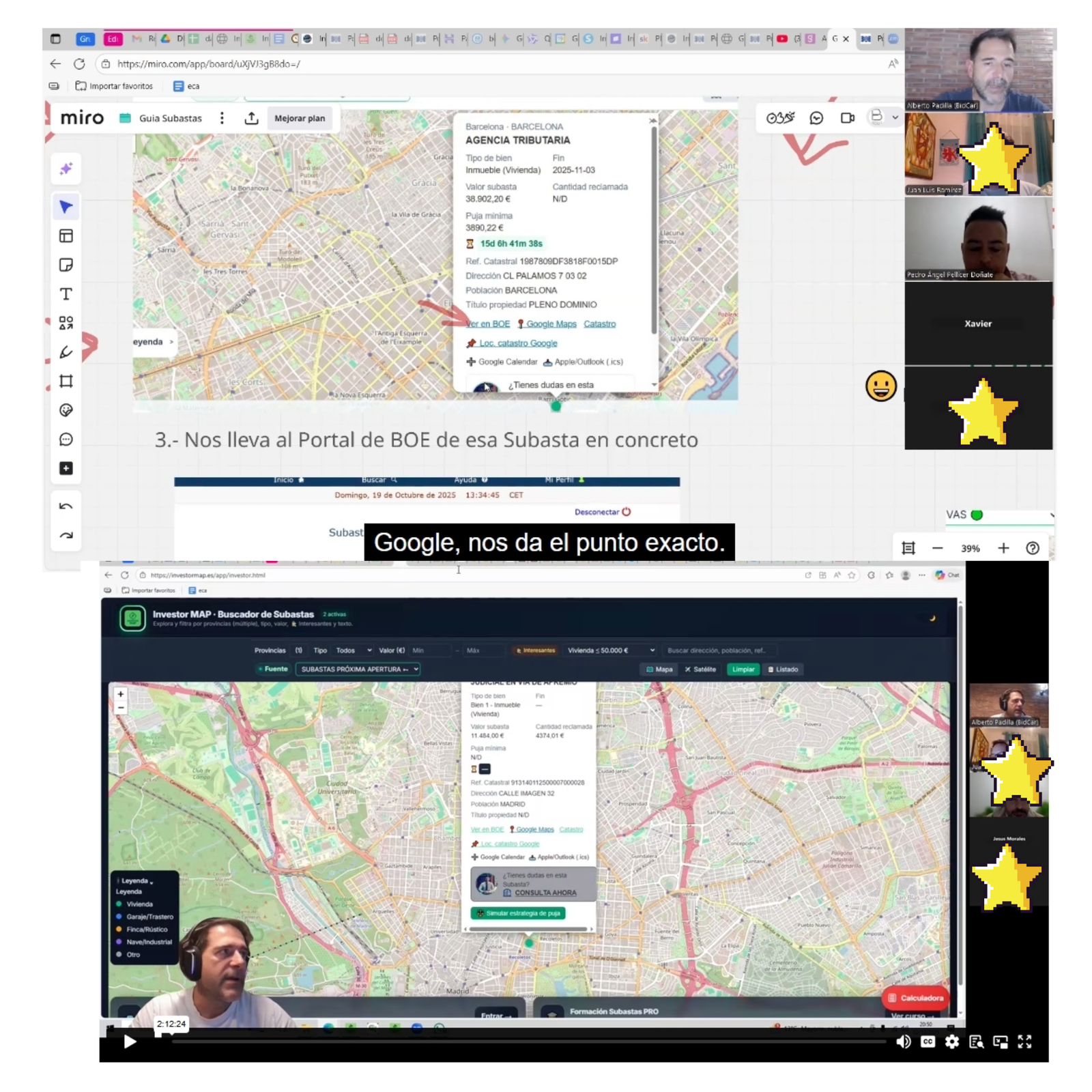Toggle closed captions on the video
Screen dimensions: 1092x1092
928,1041
